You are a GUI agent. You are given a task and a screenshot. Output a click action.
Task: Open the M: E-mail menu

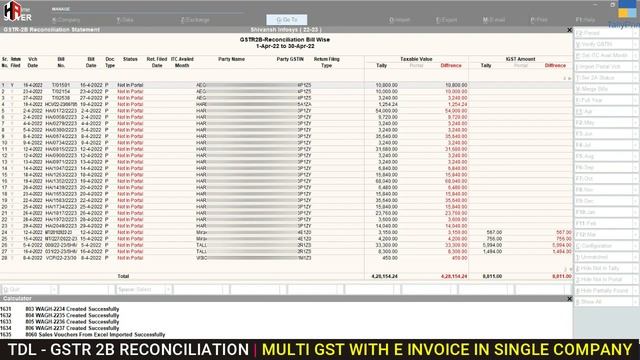[x=493, y=20]
